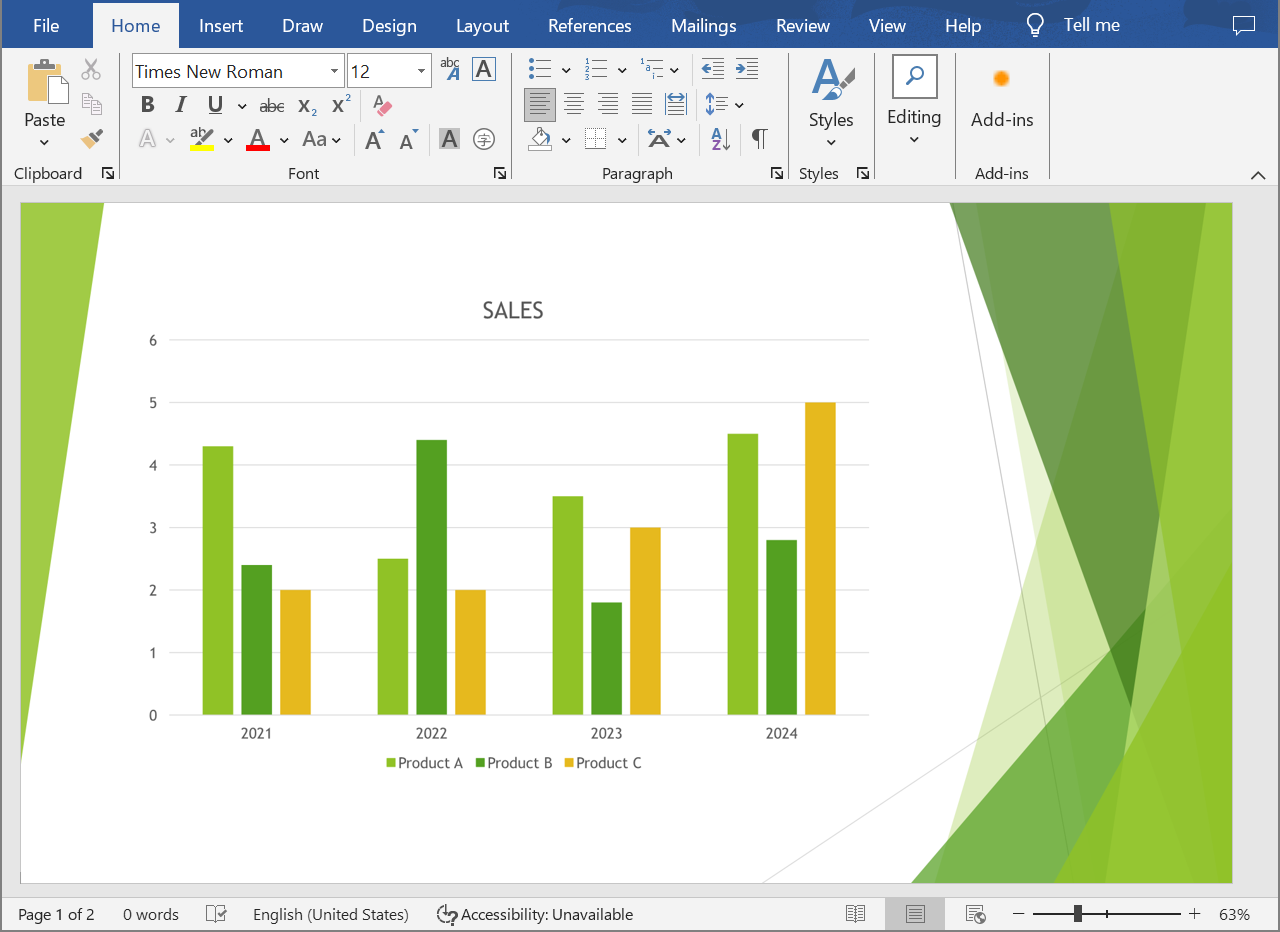Open the Mailings ribbon tab
The image size is (1280, 932).
tap(703, 25)
